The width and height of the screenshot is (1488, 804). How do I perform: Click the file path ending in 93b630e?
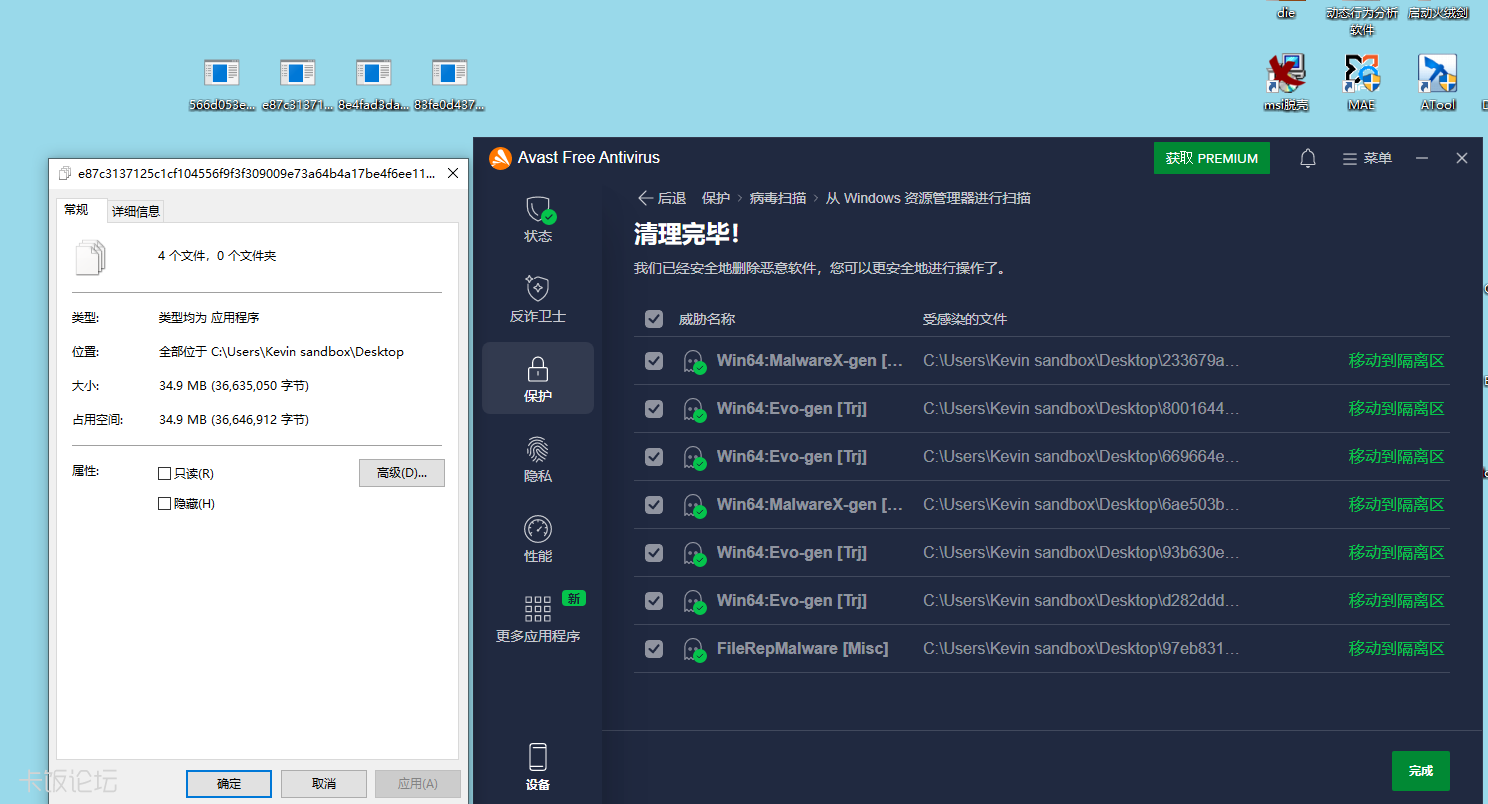pos(1081,553)
